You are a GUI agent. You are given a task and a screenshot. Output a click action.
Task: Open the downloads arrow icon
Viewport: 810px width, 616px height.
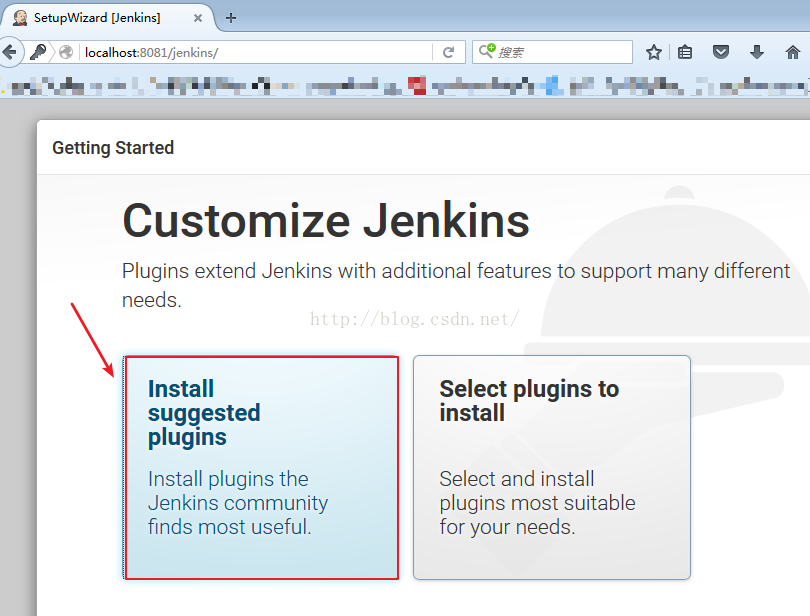point(757,52)
